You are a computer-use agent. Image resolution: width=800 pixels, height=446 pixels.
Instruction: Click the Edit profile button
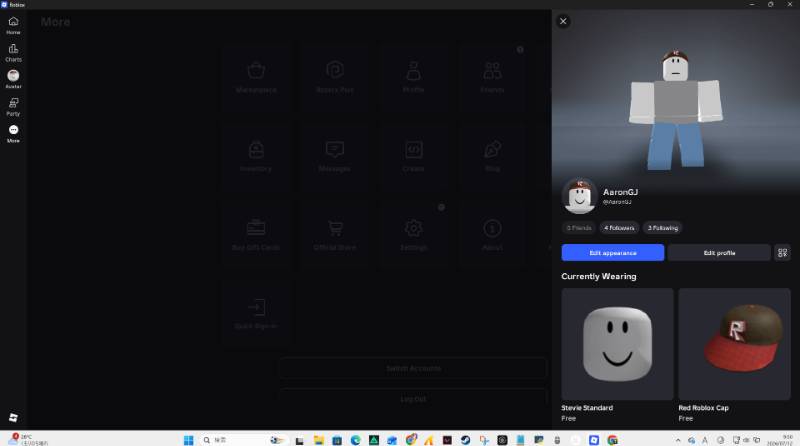pos(719,253)
